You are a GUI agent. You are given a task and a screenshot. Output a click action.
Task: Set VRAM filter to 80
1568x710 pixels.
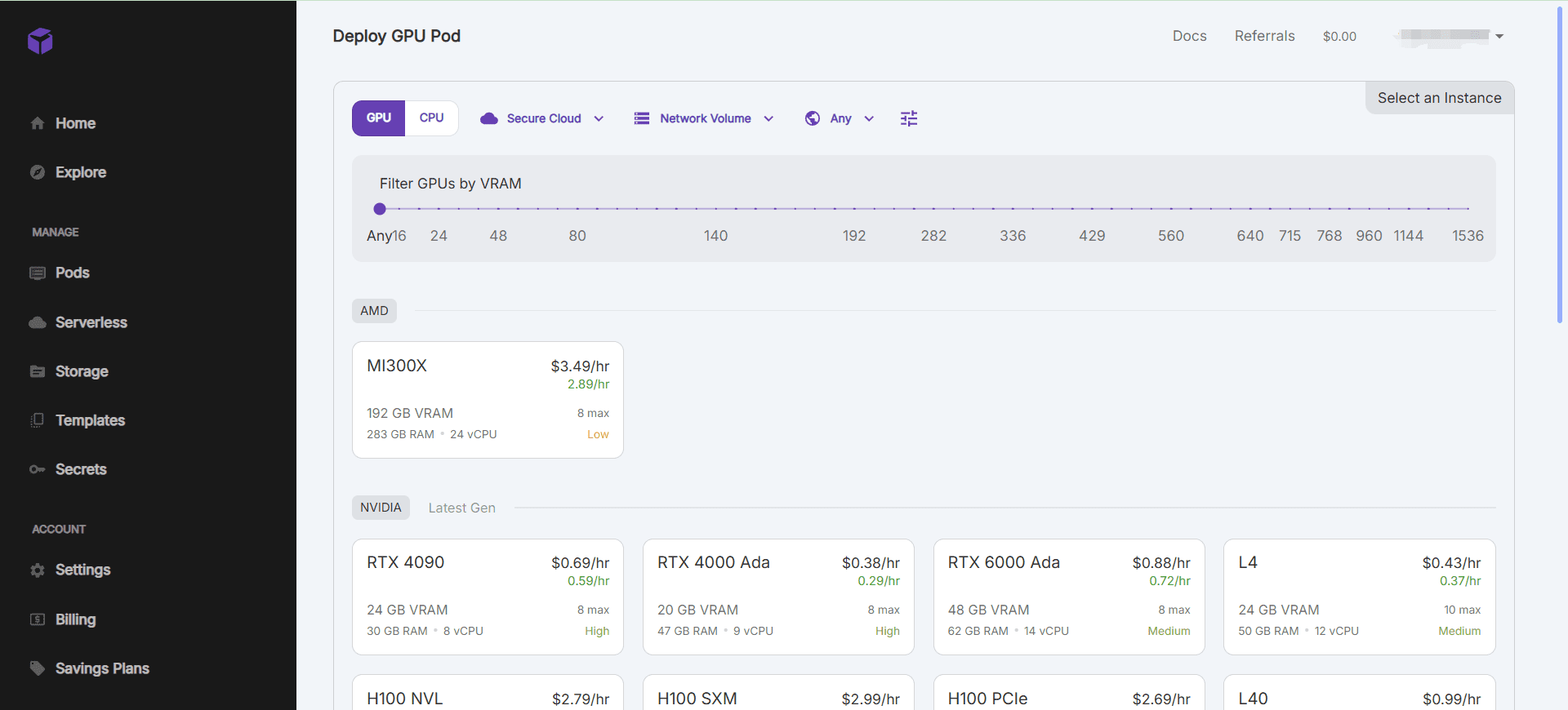(x=577, y=236)
